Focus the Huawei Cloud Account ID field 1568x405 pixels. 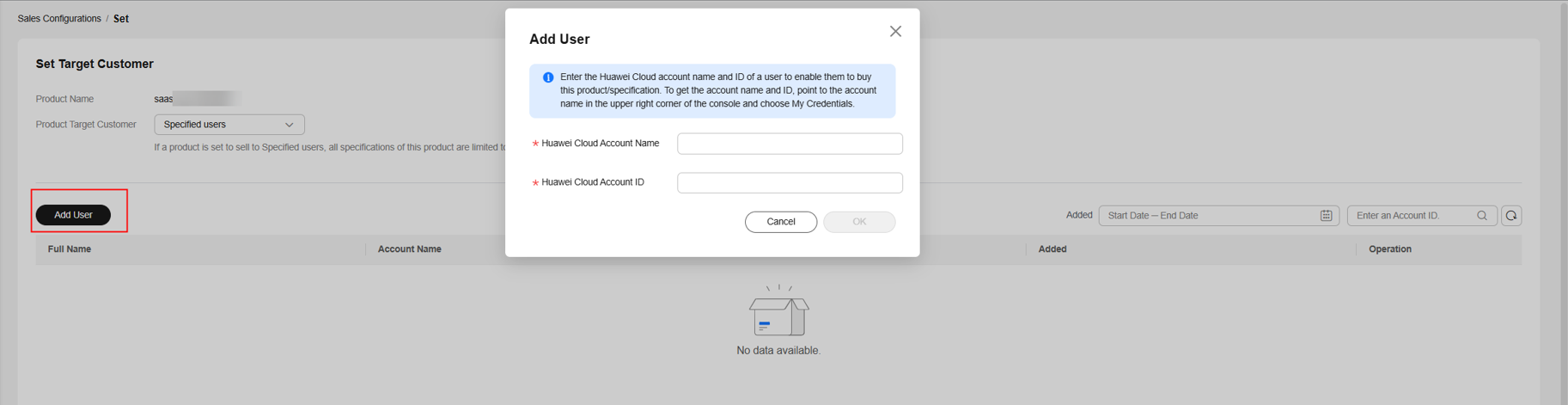pos(789,183)
